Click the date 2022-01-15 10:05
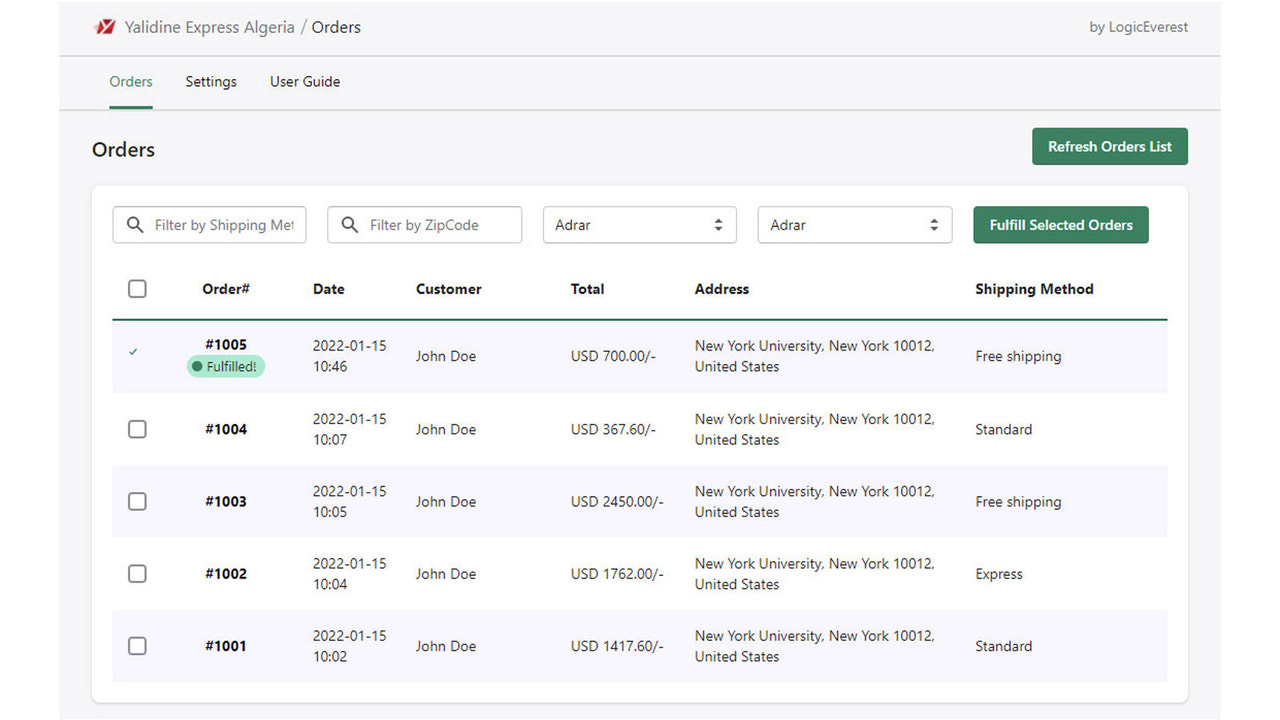Viewport: 1280px width, 720px height. click(349, 501)
